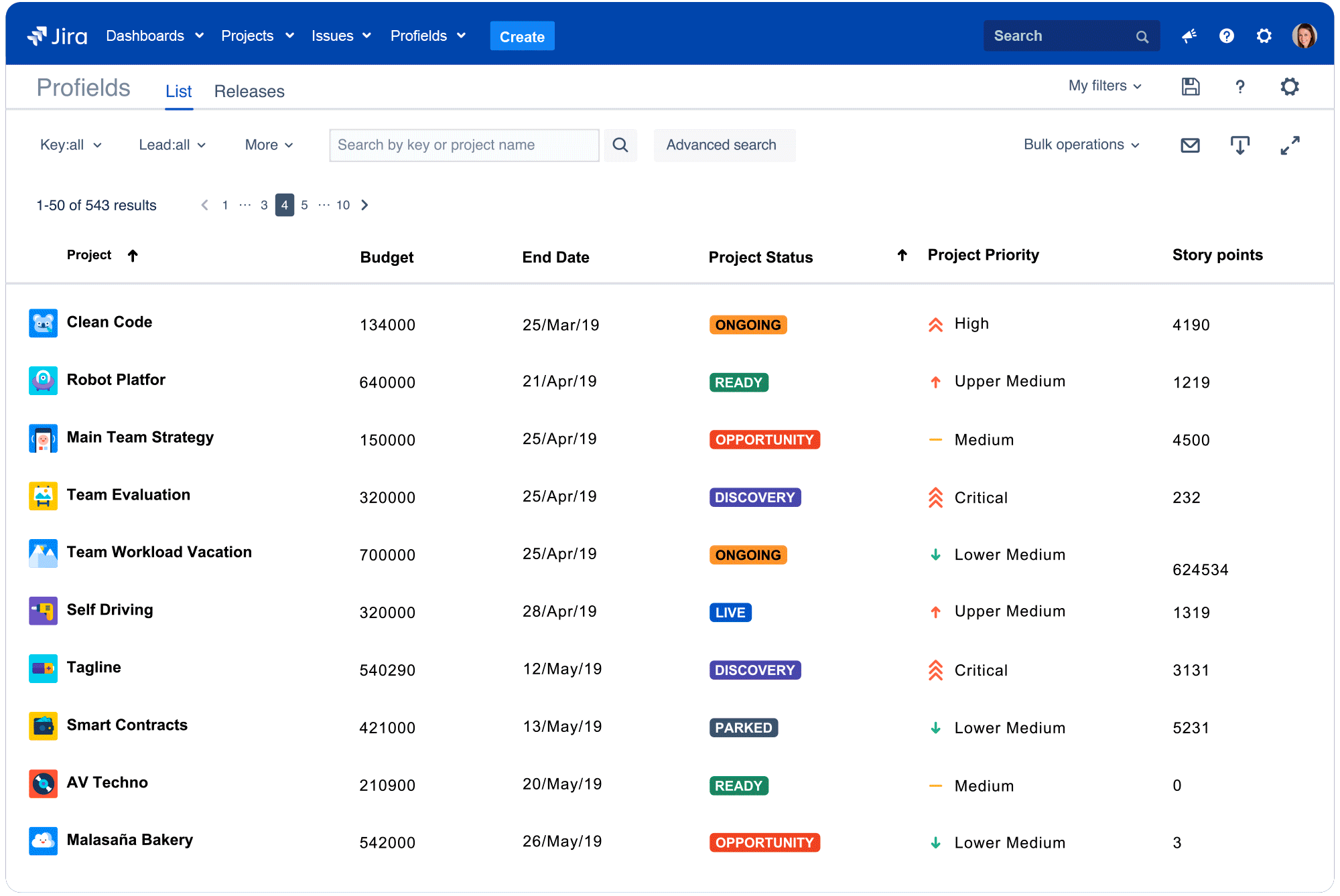The image size is (1340, 896).
Task: Open the user profile avatar
Action: pyautogui.click(x=1304, y=36)
